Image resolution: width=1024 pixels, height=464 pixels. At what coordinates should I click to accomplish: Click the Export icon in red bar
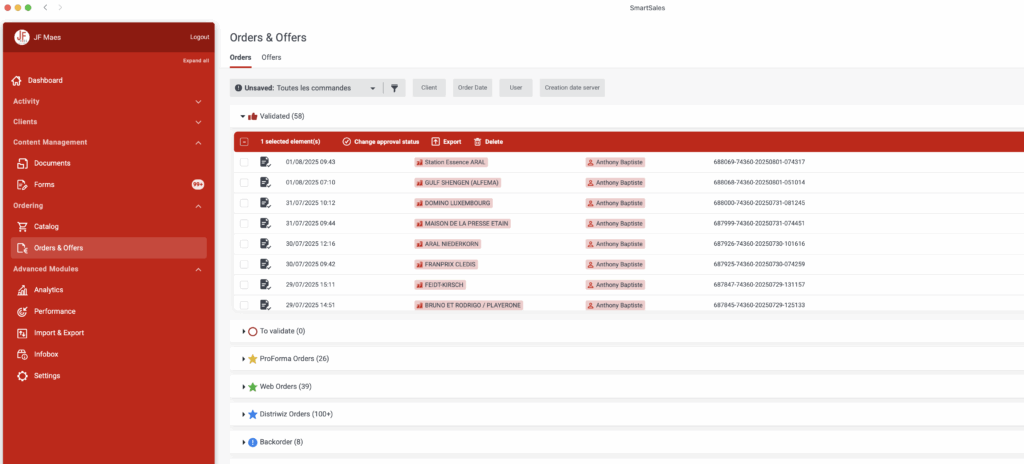[x=436, y=142]
